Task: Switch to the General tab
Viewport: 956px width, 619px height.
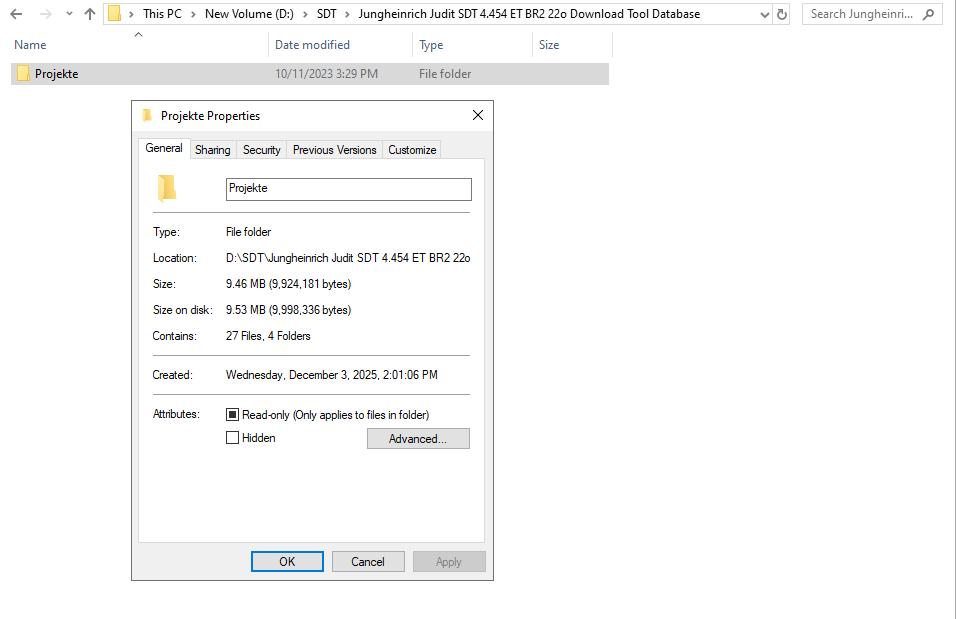Action: (x=163, y=148)
